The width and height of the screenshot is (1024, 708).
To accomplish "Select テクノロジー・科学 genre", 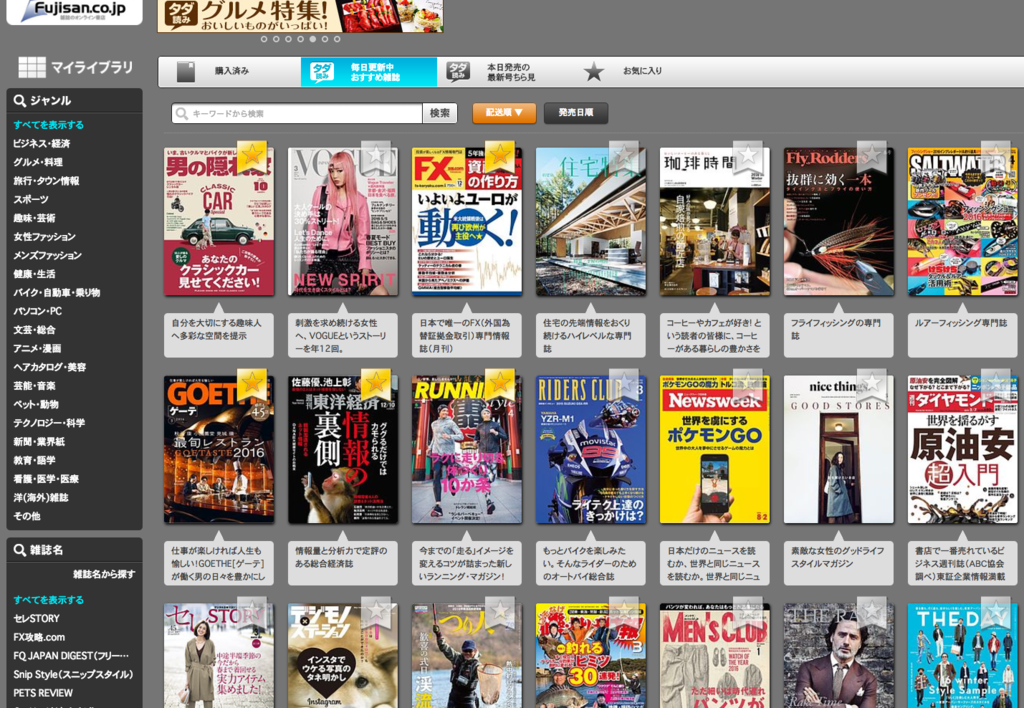I will coord(49,423).
